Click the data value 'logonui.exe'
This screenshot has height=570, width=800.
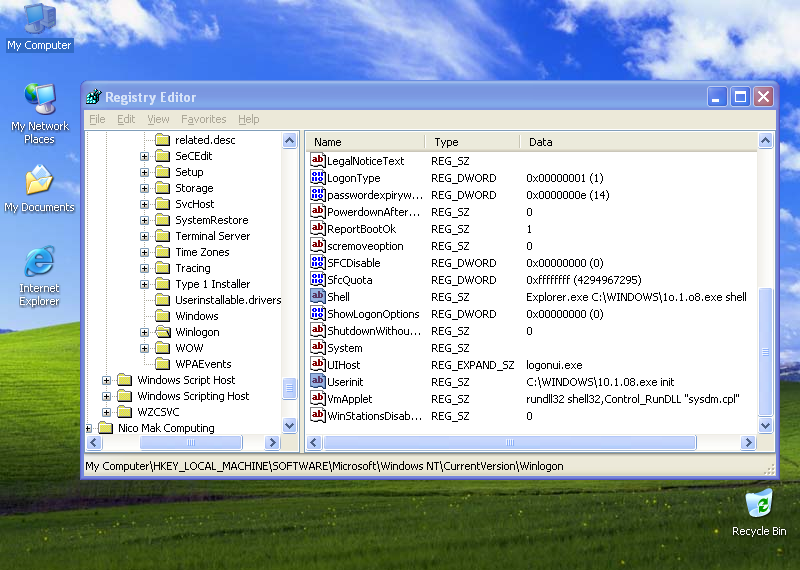pos(554,365)
